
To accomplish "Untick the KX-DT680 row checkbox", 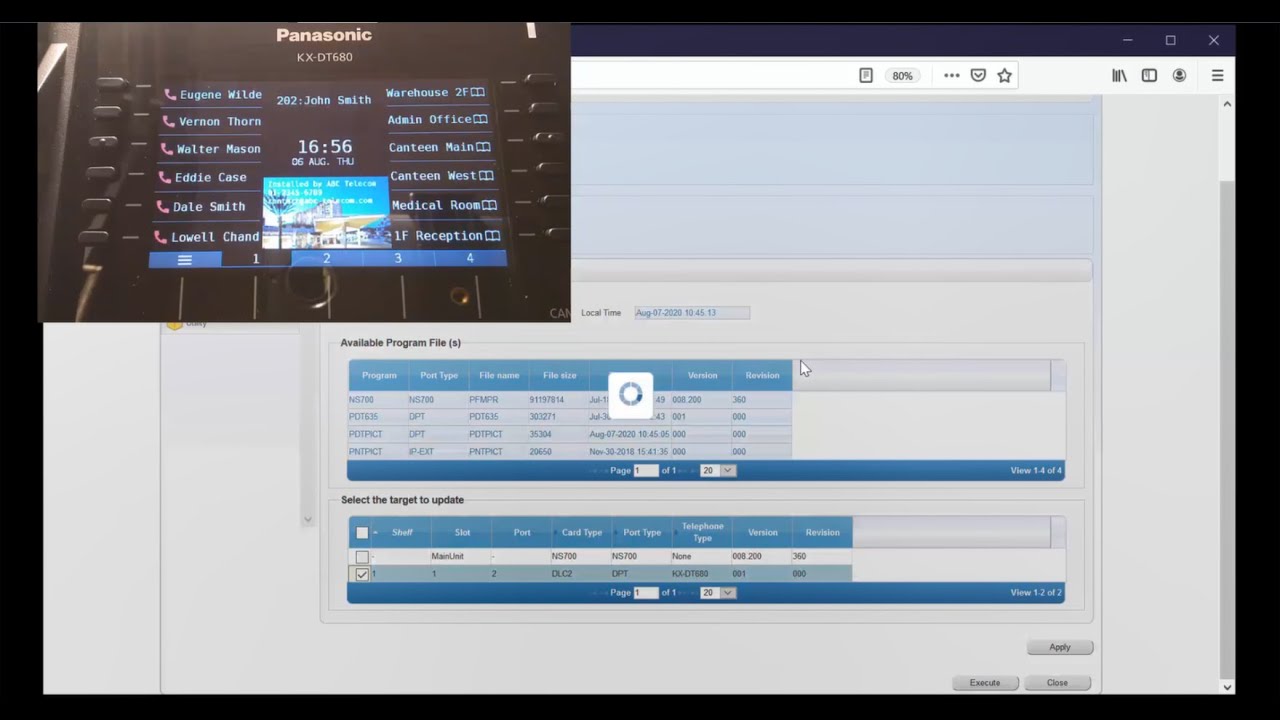I will 362,574.
